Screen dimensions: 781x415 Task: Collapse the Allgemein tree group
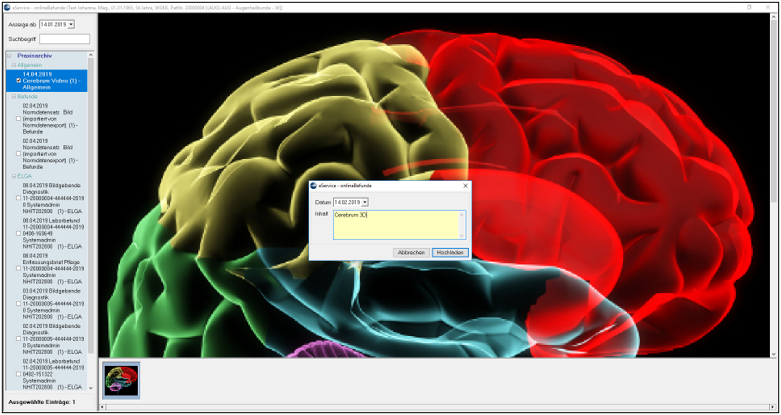coord(14,65)
